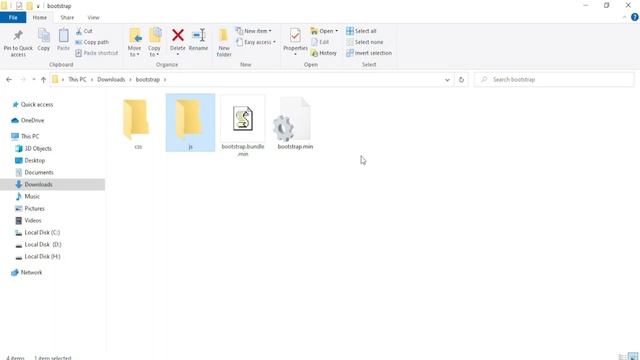Click This PC in address bar
This screenshot has height=360, width=640.
click(x=78, y=80)
